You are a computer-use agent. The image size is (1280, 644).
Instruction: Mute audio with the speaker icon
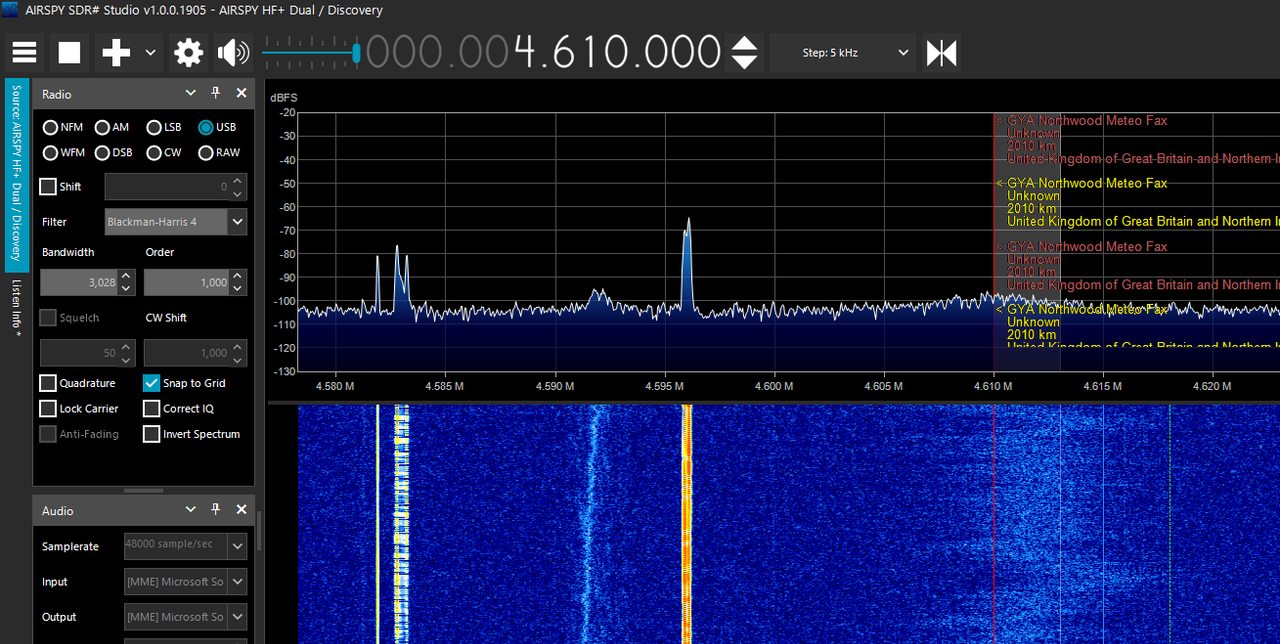pos(233,52)
